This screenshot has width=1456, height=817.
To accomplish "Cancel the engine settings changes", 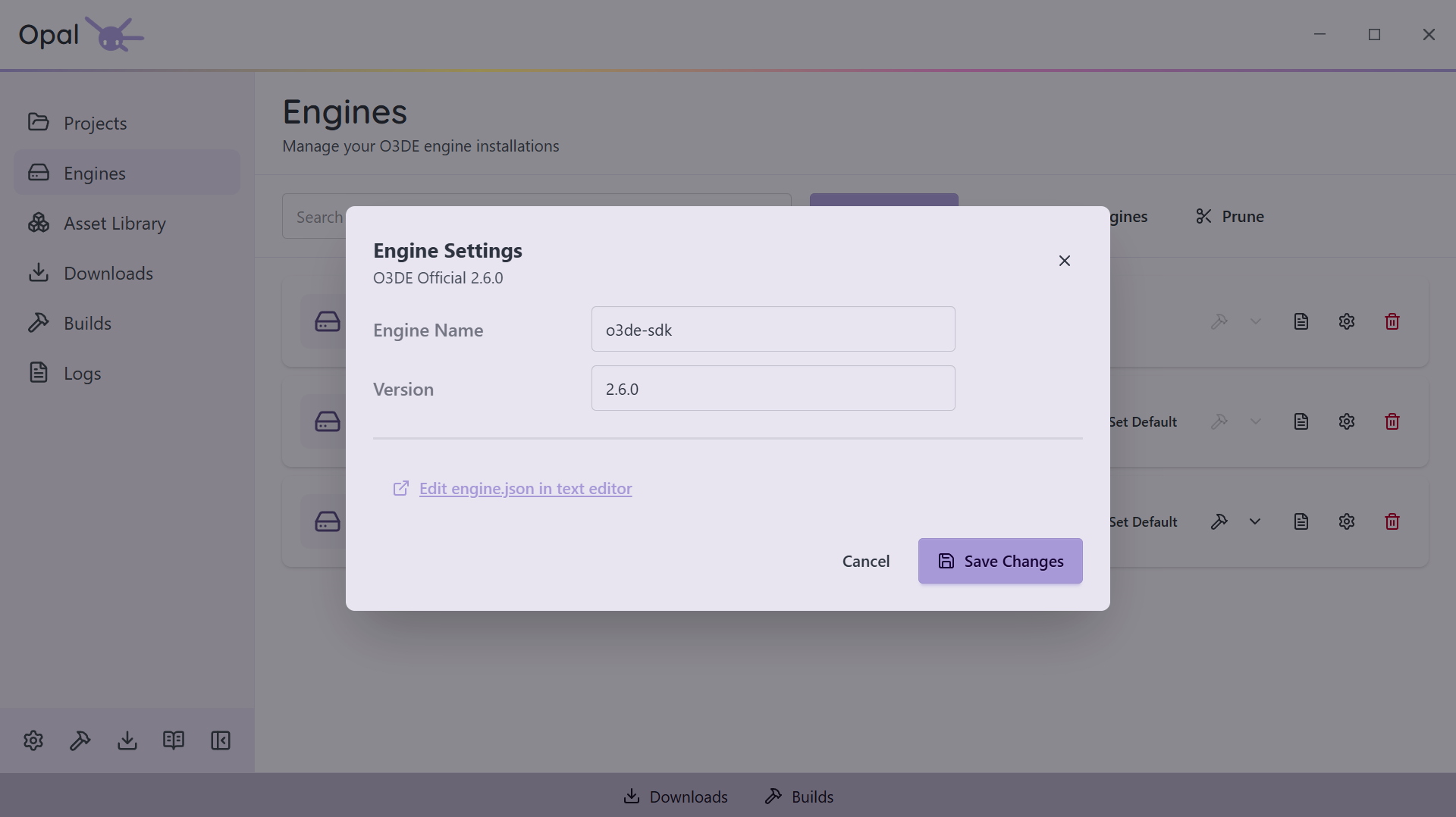I will click(866, 561).
